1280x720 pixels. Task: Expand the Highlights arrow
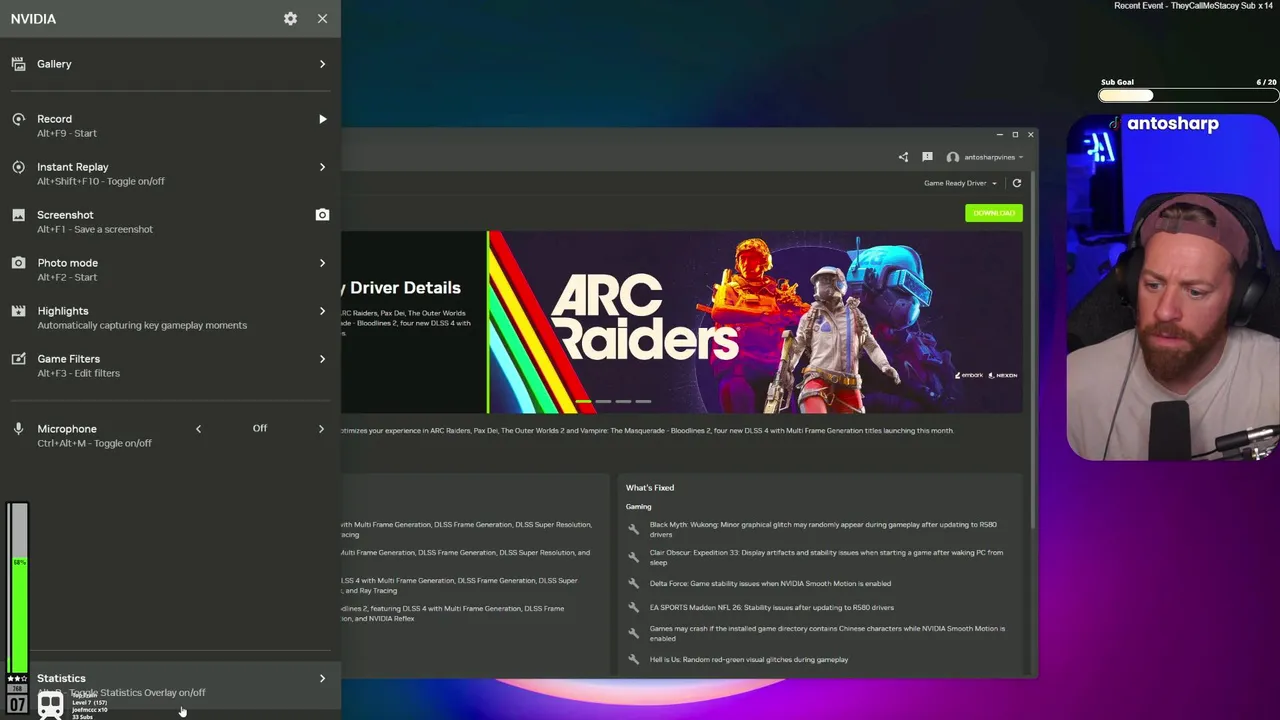pos(322,311)
